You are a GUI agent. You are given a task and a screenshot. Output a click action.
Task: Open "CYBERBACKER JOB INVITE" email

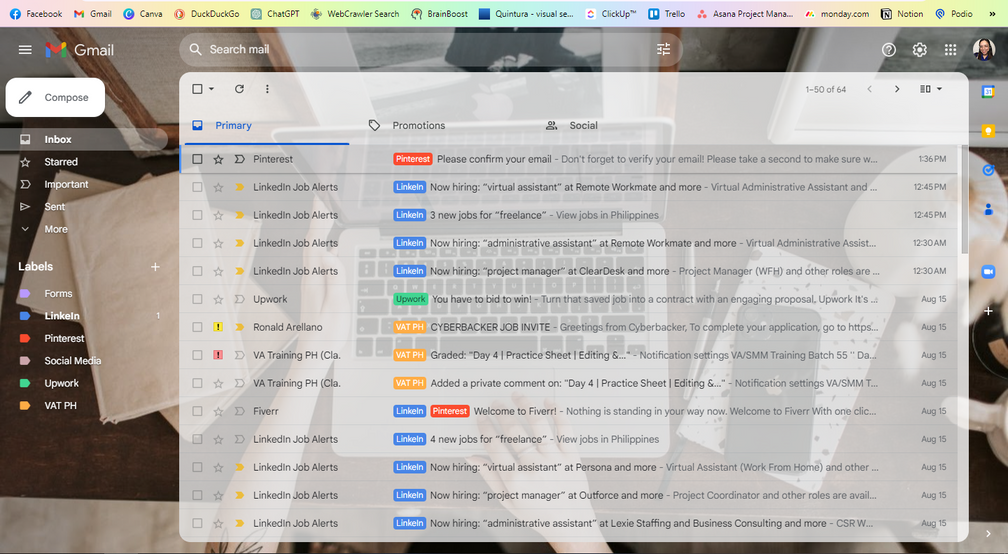pyautogui.click(x=490, y=326)
